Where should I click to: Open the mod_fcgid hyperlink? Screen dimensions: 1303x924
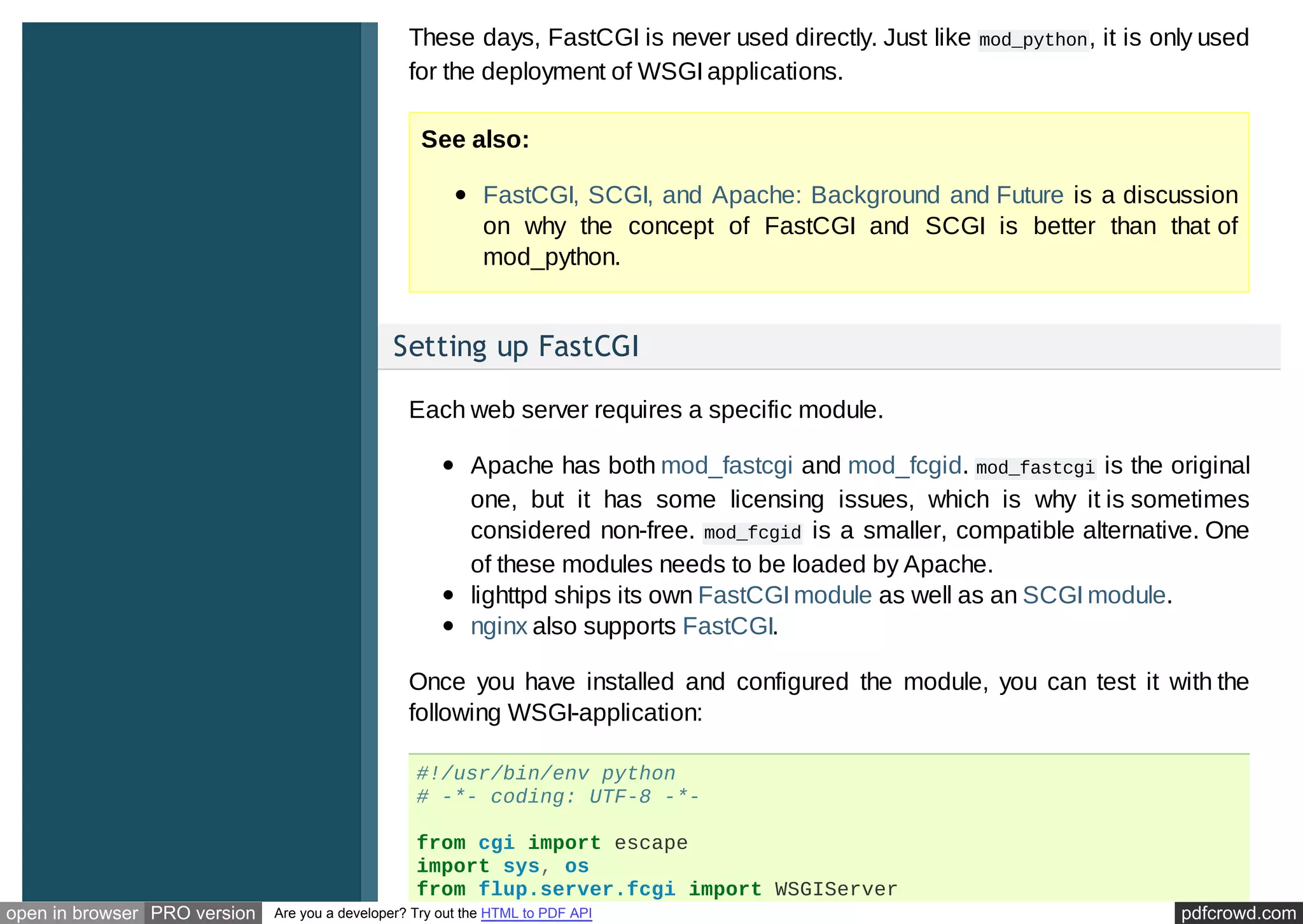pos(904,466)
